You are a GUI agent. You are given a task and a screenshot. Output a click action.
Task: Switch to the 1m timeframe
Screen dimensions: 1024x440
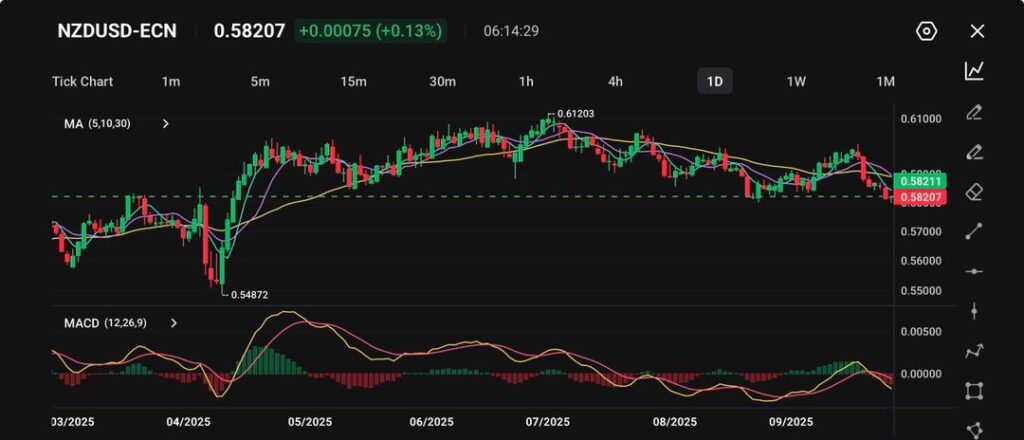click(x=171, y=81)
